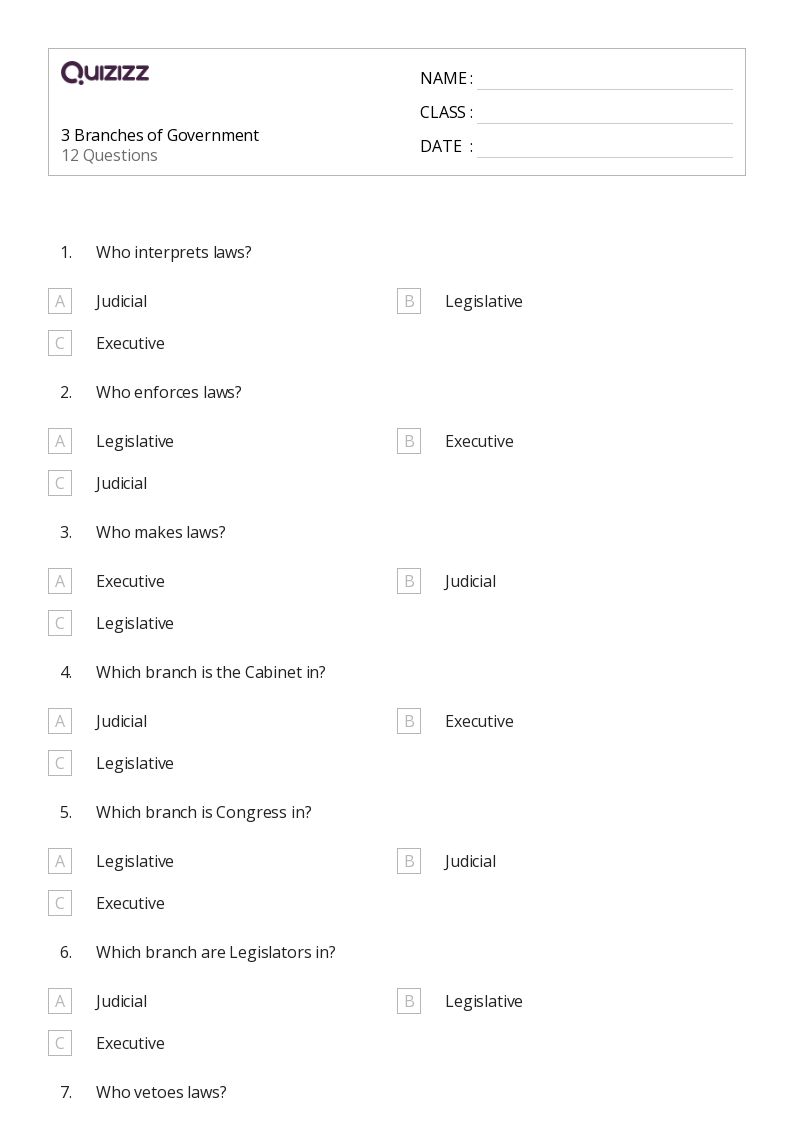Tick box A Judicial for Cabinet question
The image size is (794, 1123).
(x=60, y=721)
